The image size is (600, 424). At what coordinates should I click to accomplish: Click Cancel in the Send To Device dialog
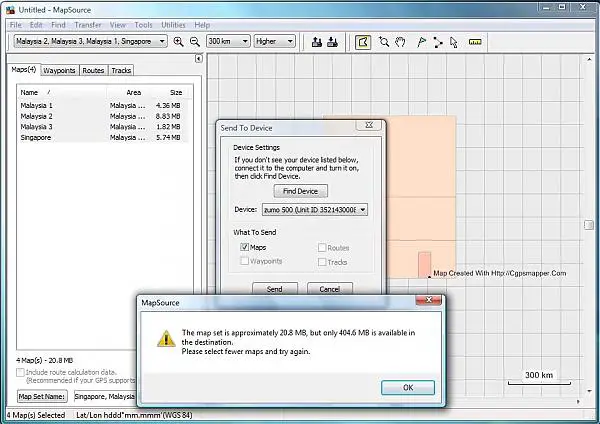click(329, 289)
